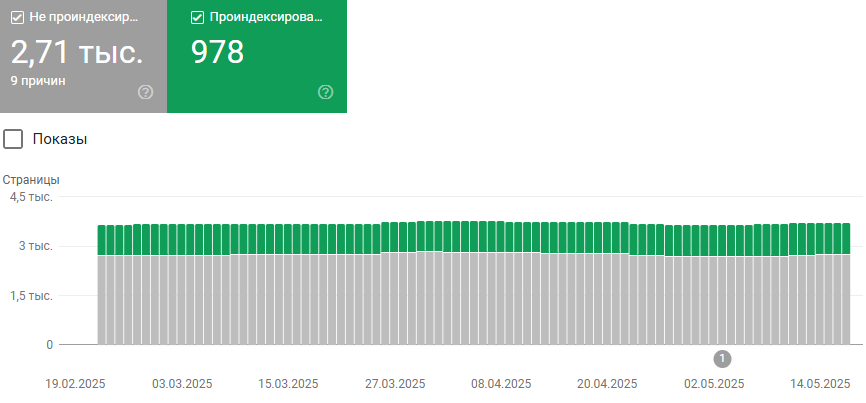
Task: Uncheck the 'Не проиндексир...' checkbox
Action: [17, 18]
